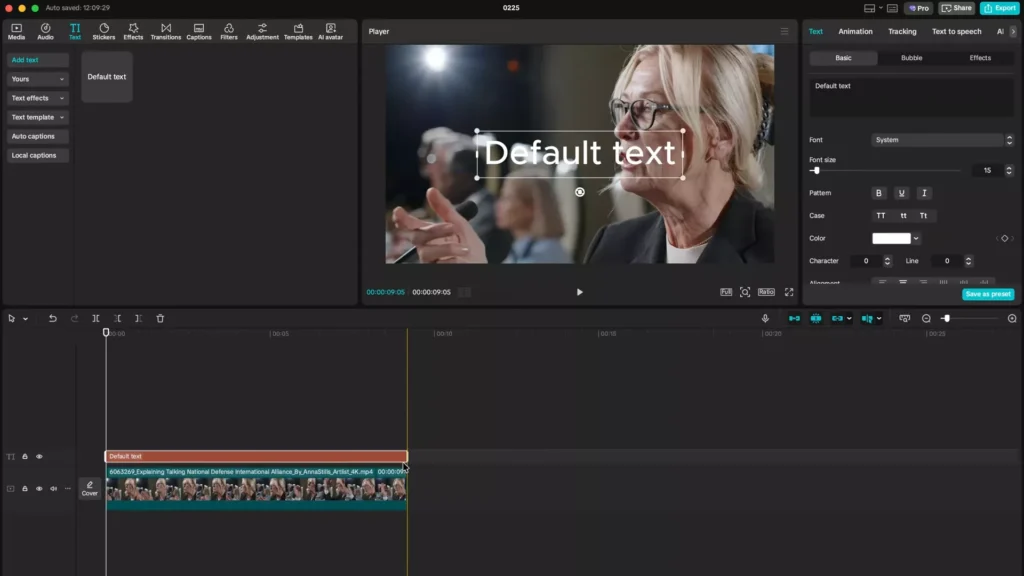Image resolution: width=1024 pixels, height=576 pixels.
Task: Open the AI avatar panel
Action: coord(331,31)
